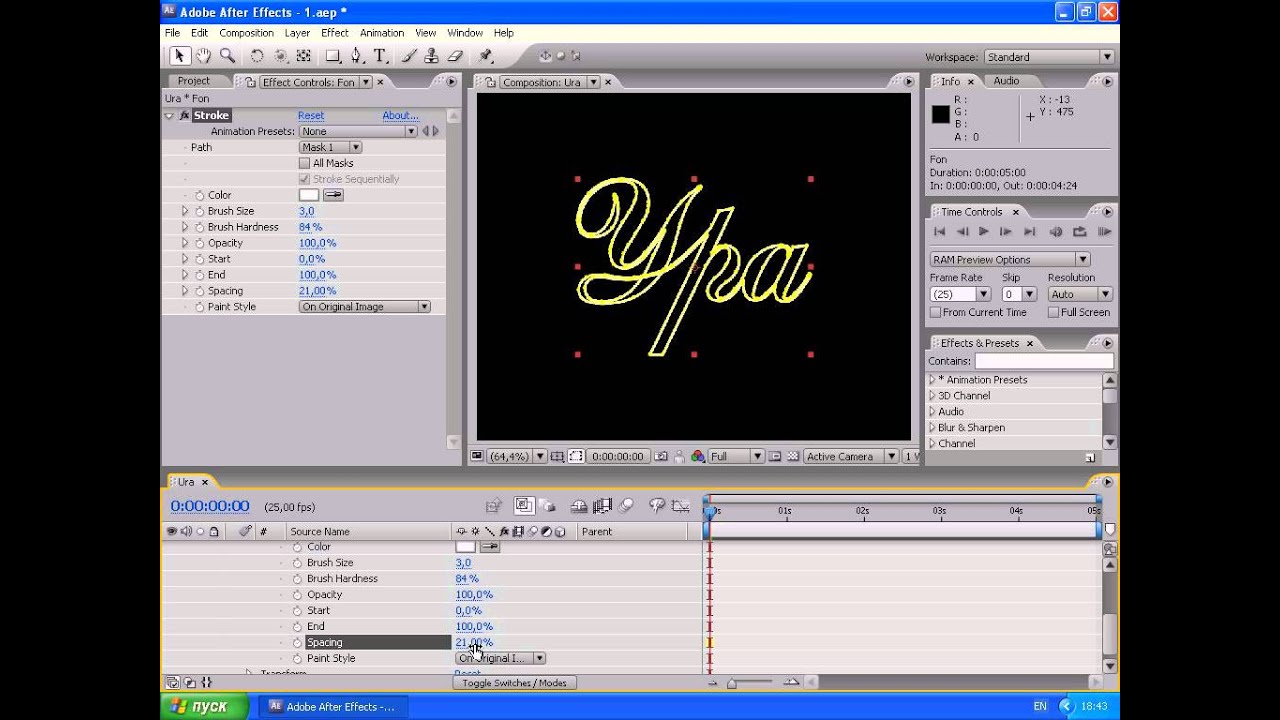This screenshot has height=720, width=1280.
Task: Open the Workspace Standard dropdown
Action: click(x=1049, y=57)
